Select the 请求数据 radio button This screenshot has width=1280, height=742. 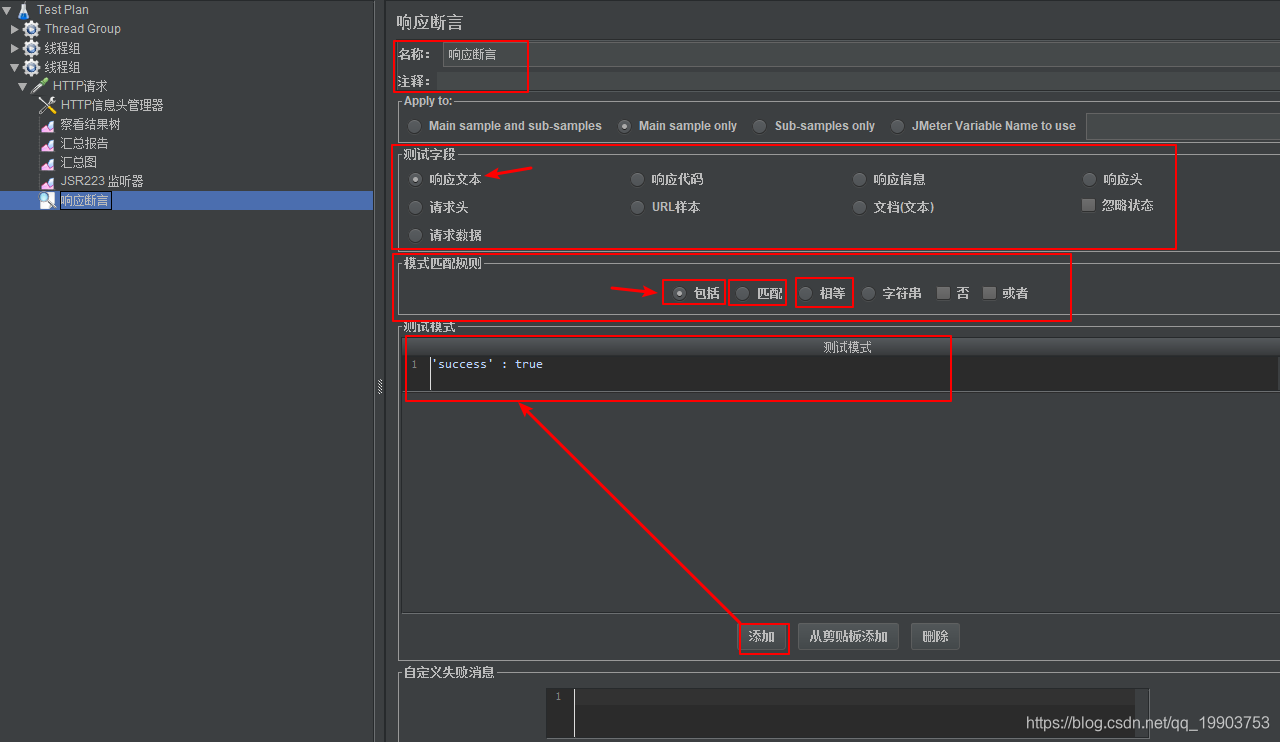tap(416, 235)
